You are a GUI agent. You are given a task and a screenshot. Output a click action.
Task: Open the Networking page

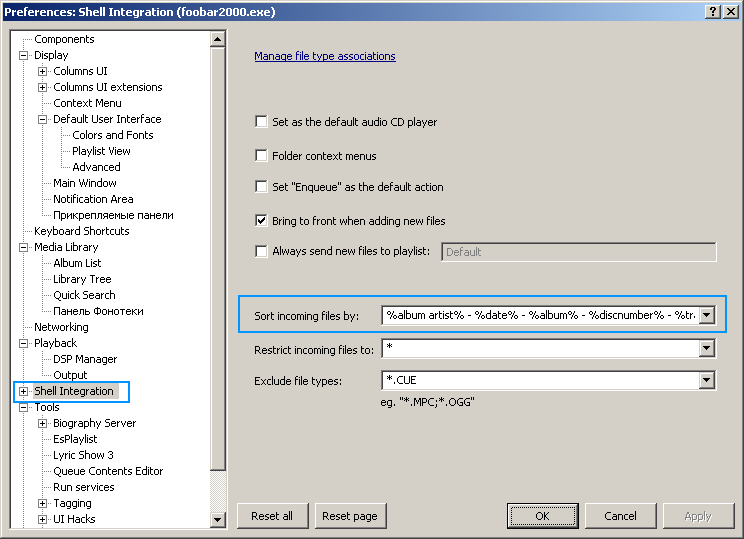click(61, 327)
